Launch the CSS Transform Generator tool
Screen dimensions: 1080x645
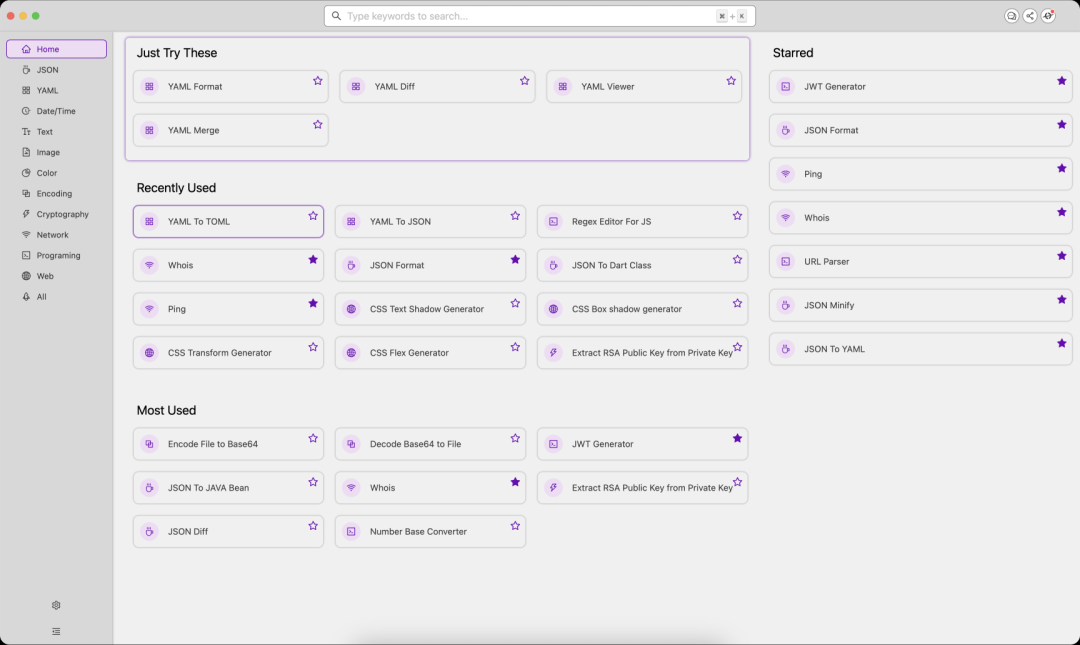coord(229,353)
